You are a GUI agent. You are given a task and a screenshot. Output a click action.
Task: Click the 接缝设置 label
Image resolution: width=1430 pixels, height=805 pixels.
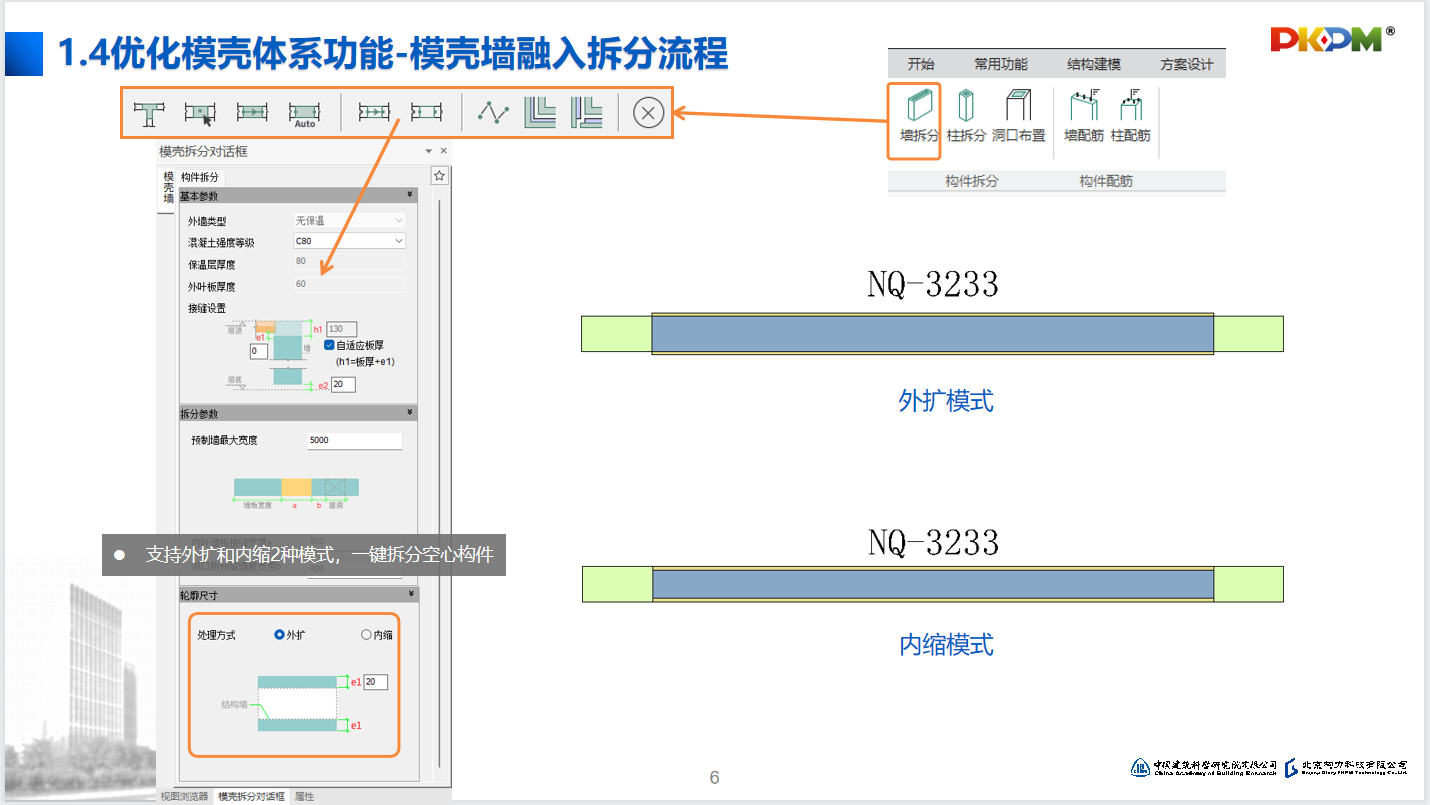coord(207,308)
